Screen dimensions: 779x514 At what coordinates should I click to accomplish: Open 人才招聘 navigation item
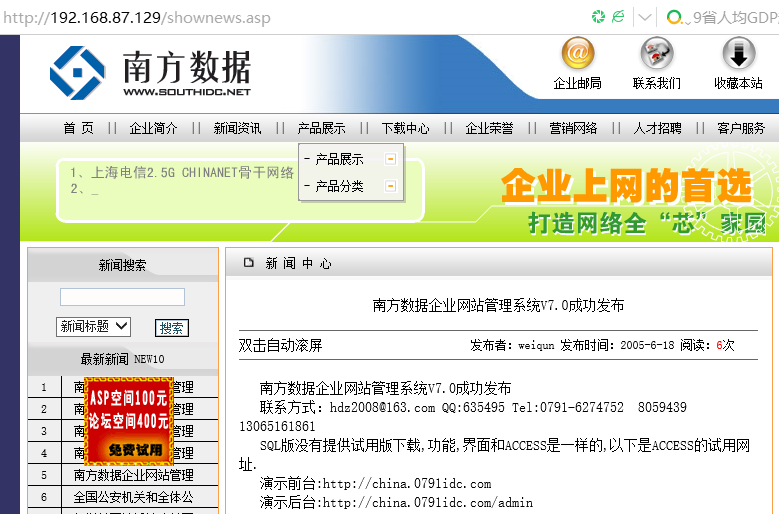[x=657, y=128]
